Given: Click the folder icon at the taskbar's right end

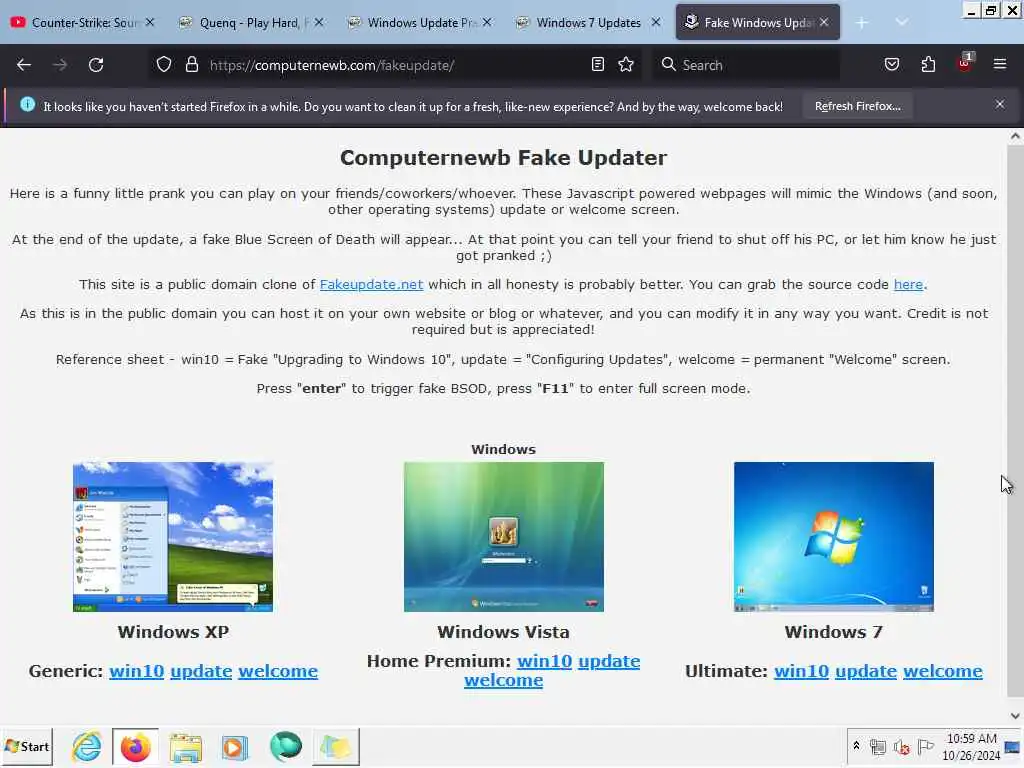Looking at the screenshot, I should (336, 746).
